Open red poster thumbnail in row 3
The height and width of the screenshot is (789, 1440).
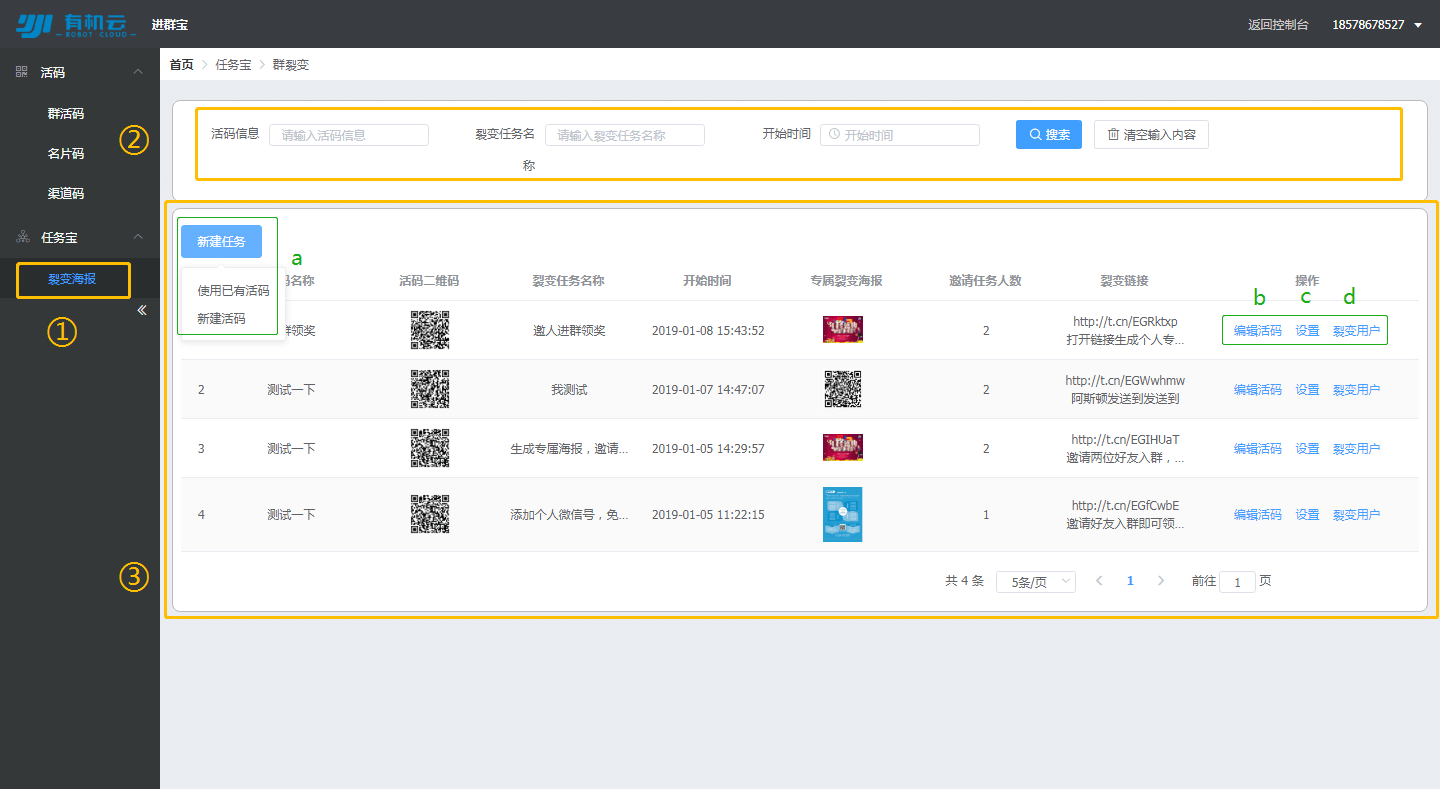(843, 447)
